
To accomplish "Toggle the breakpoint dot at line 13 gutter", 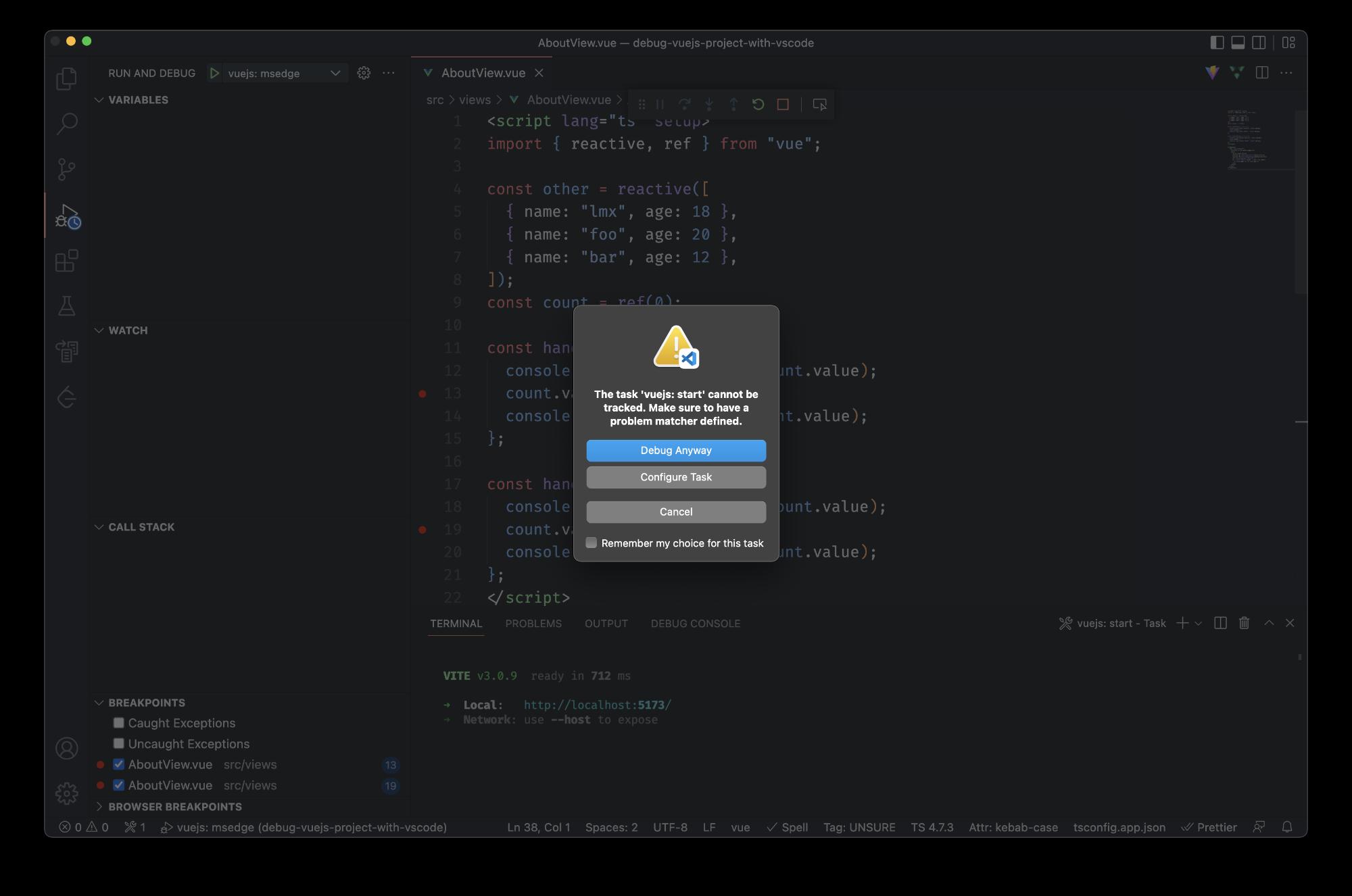I will pyautogui.click(x=422, y=393).
